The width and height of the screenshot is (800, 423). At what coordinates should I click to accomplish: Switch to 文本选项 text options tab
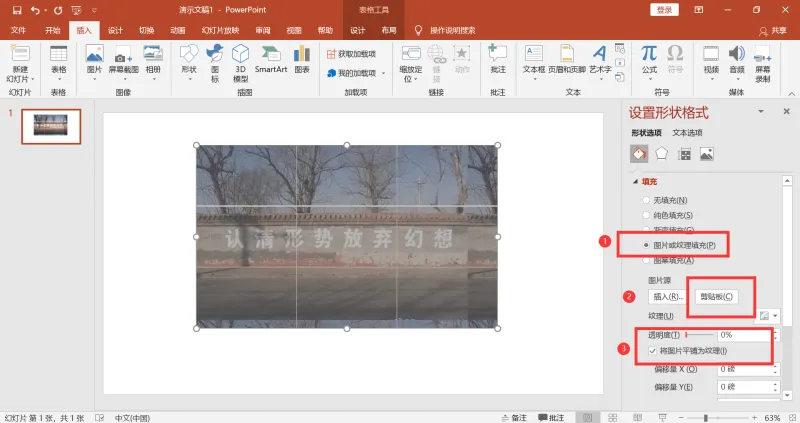(x=687, y=133)
